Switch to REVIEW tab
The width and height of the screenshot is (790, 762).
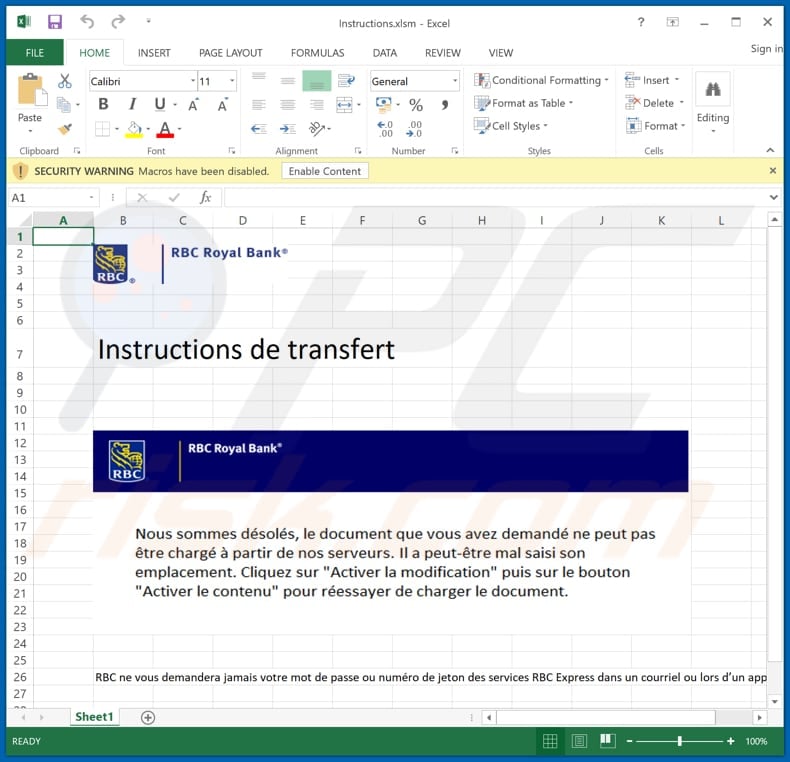point(443,53)
